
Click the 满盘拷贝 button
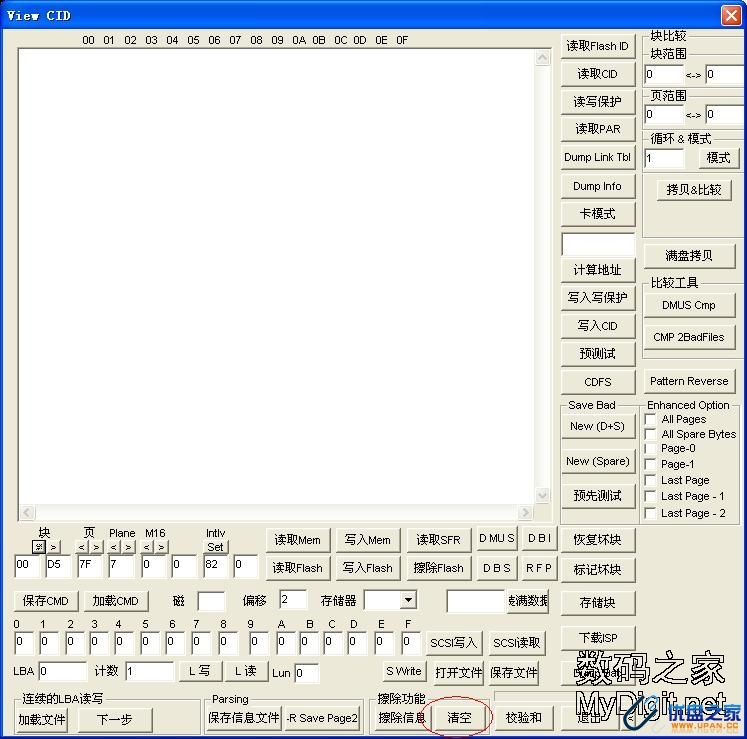[689, 256]
